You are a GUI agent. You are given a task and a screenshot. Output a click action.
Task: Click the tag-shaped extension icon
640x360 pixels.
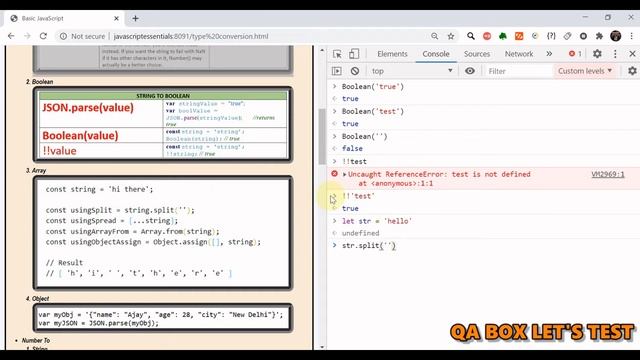point(567,36)
